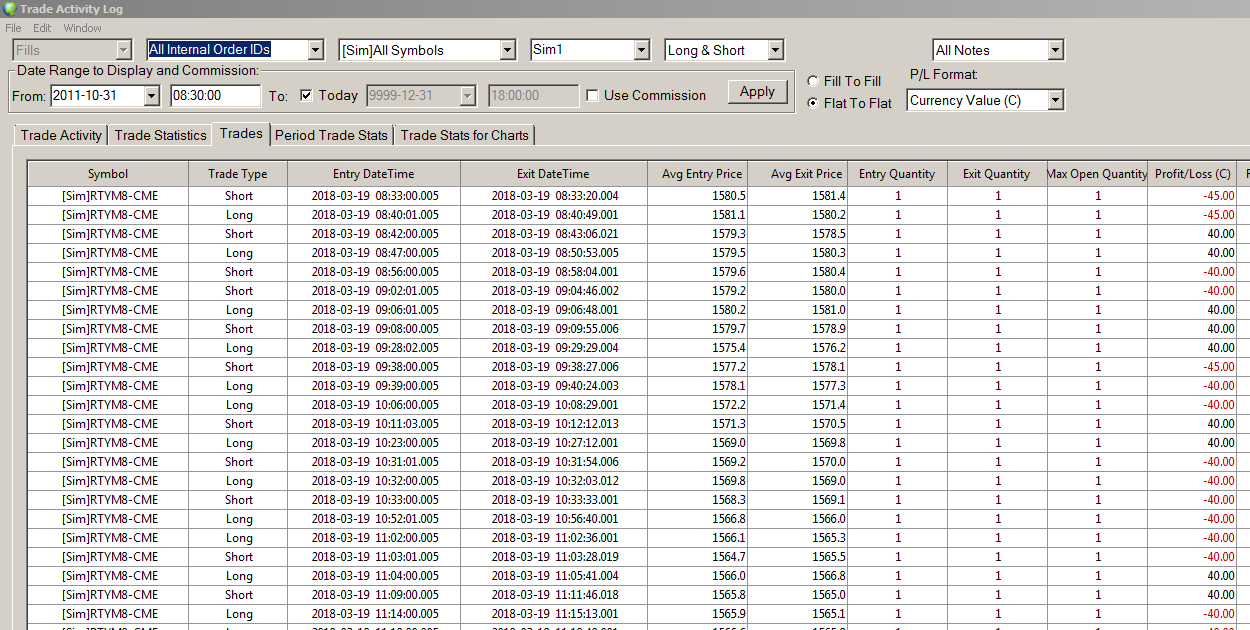Expand the [Sim]All Symbols dropdown
This screenshot has width=1250, height=630.
coord(507,50)
